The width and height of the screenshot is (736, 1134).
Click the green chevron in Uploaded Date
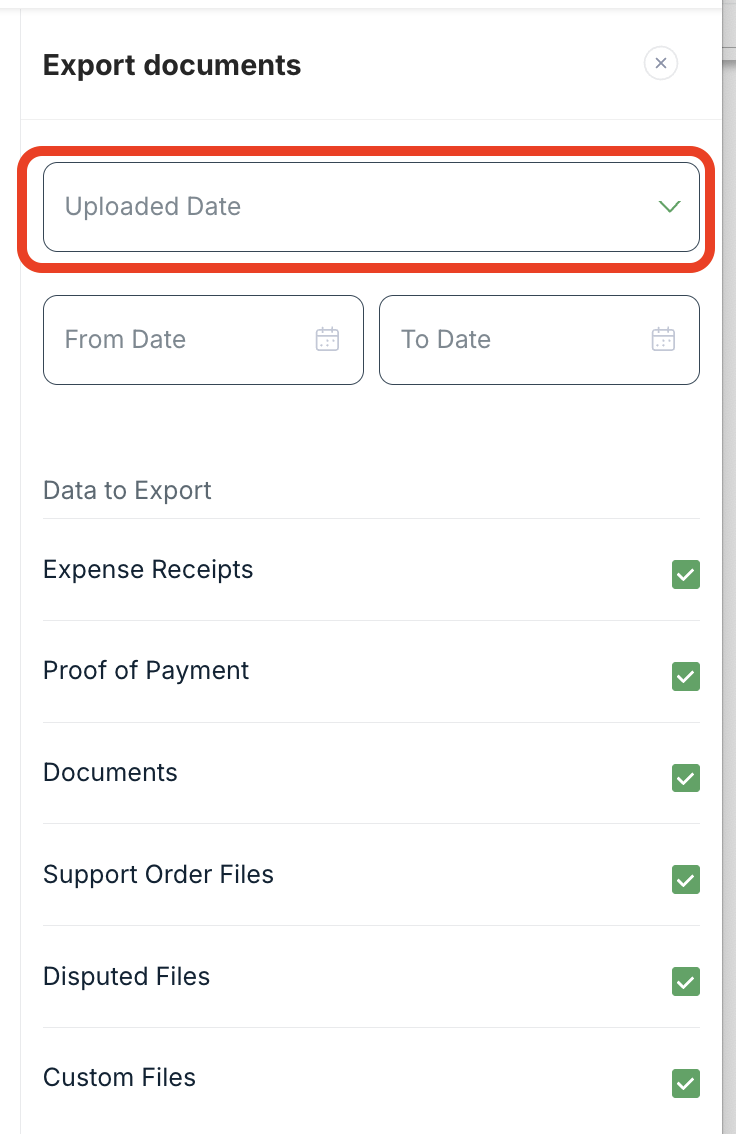click(x=669, y=207)
